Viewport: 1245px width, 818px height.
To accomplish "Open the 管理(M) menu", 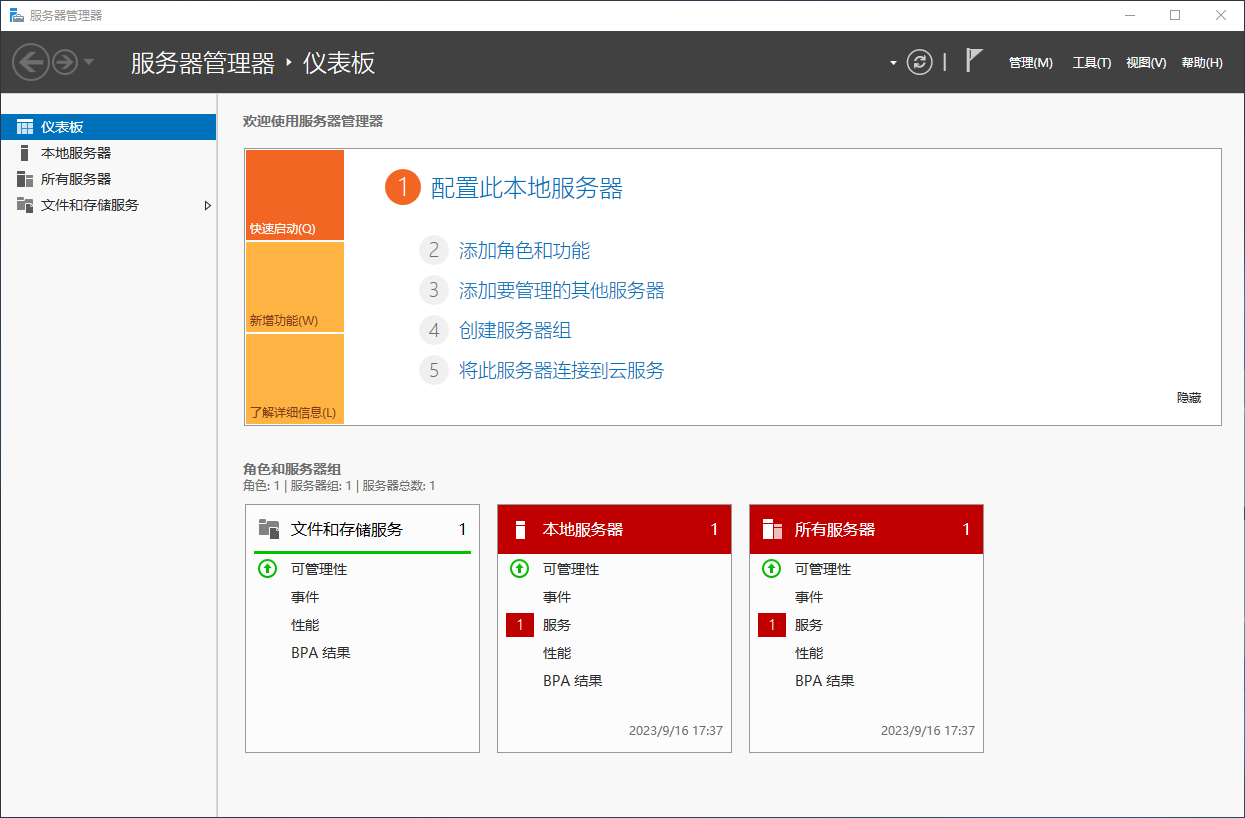I will (x=1030, y=62).
